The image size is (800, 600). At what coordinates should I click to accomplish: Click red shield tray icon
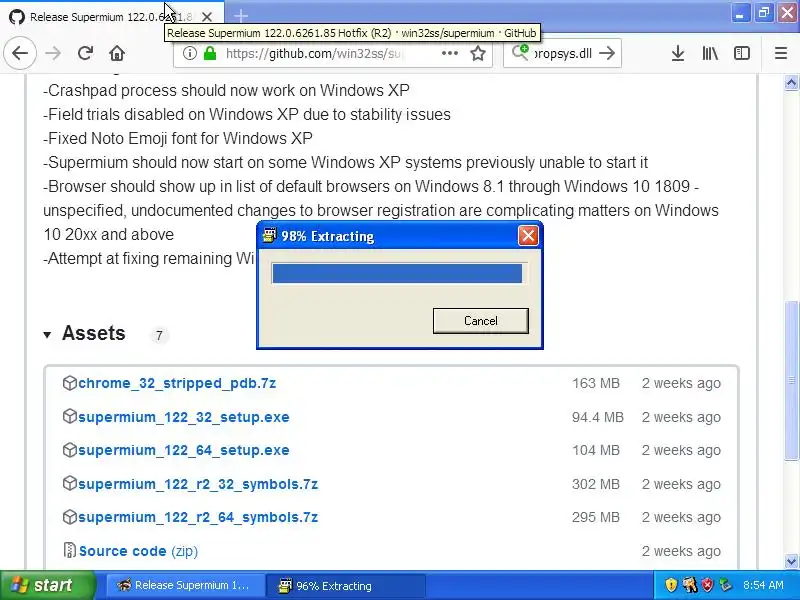tap(707, 585)
